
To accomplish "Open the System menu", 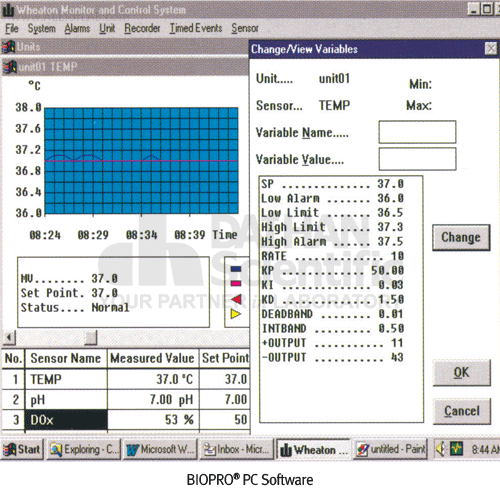I will 42,28.
